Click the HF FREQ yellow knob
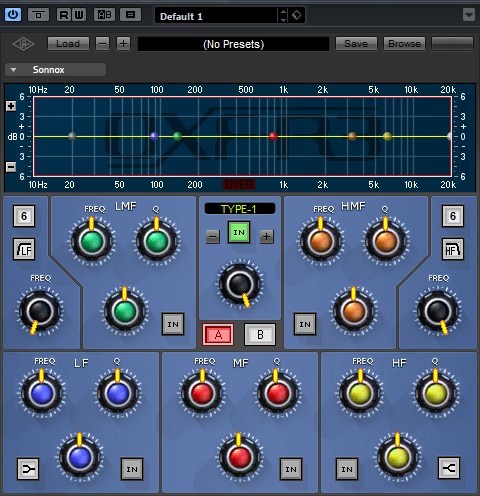The width and height of the screenshot is (480, 496). (x=360, y=393)
